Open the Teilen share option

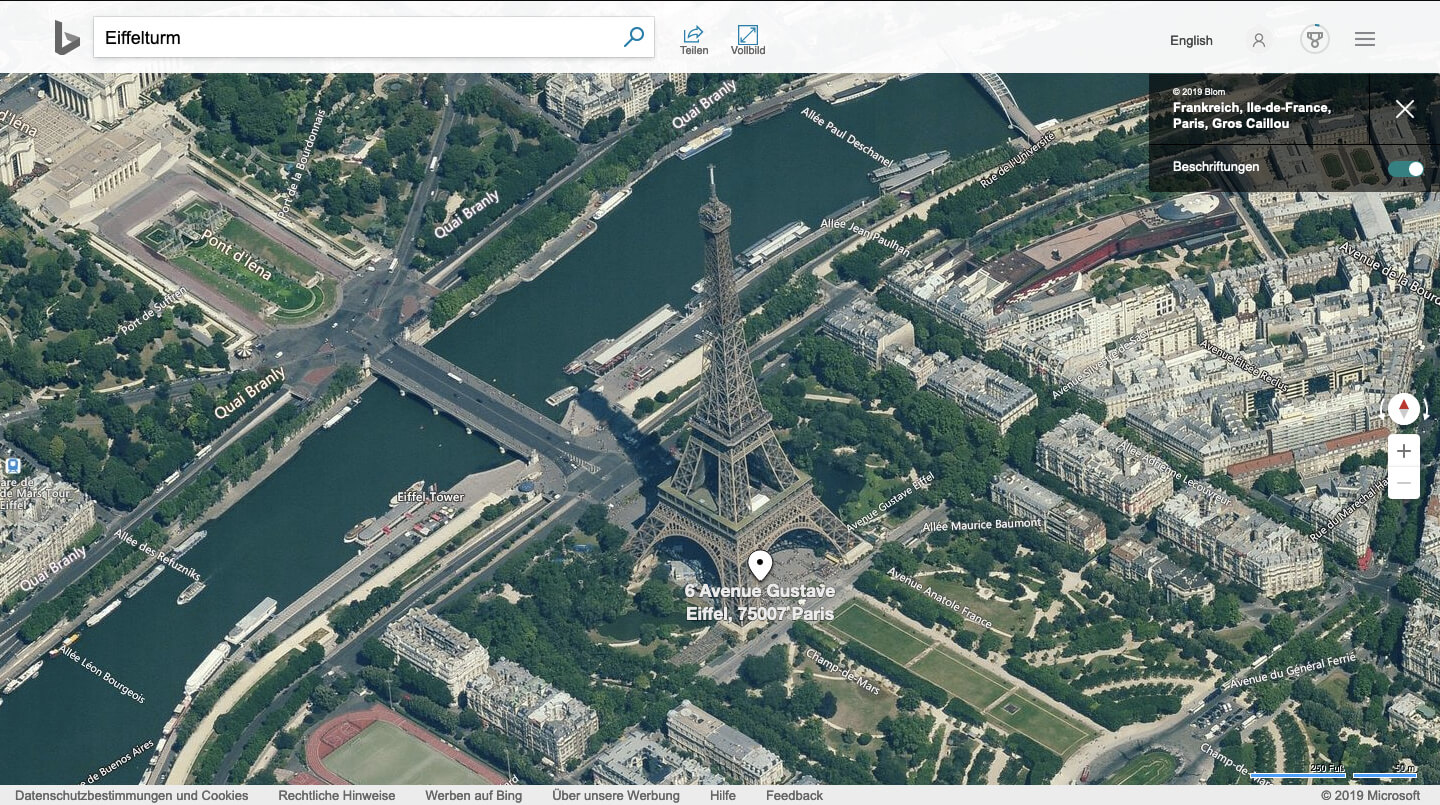coord(694,40)
